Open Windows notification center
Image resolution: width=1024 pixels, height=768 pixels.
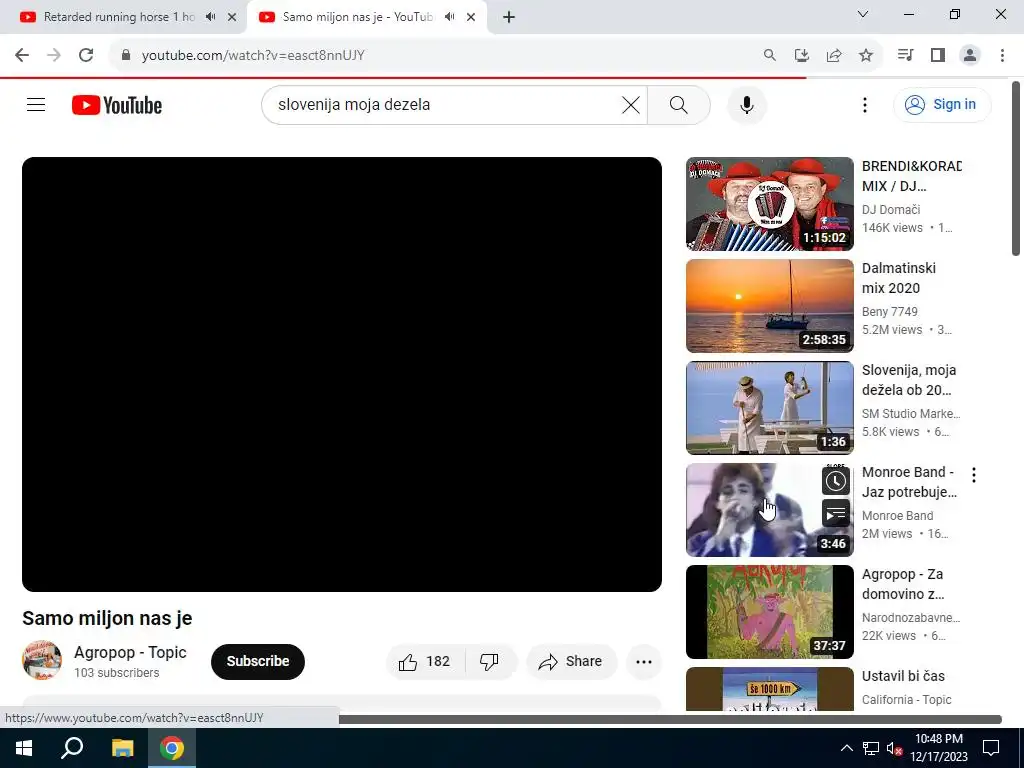(x=991, y=748)
